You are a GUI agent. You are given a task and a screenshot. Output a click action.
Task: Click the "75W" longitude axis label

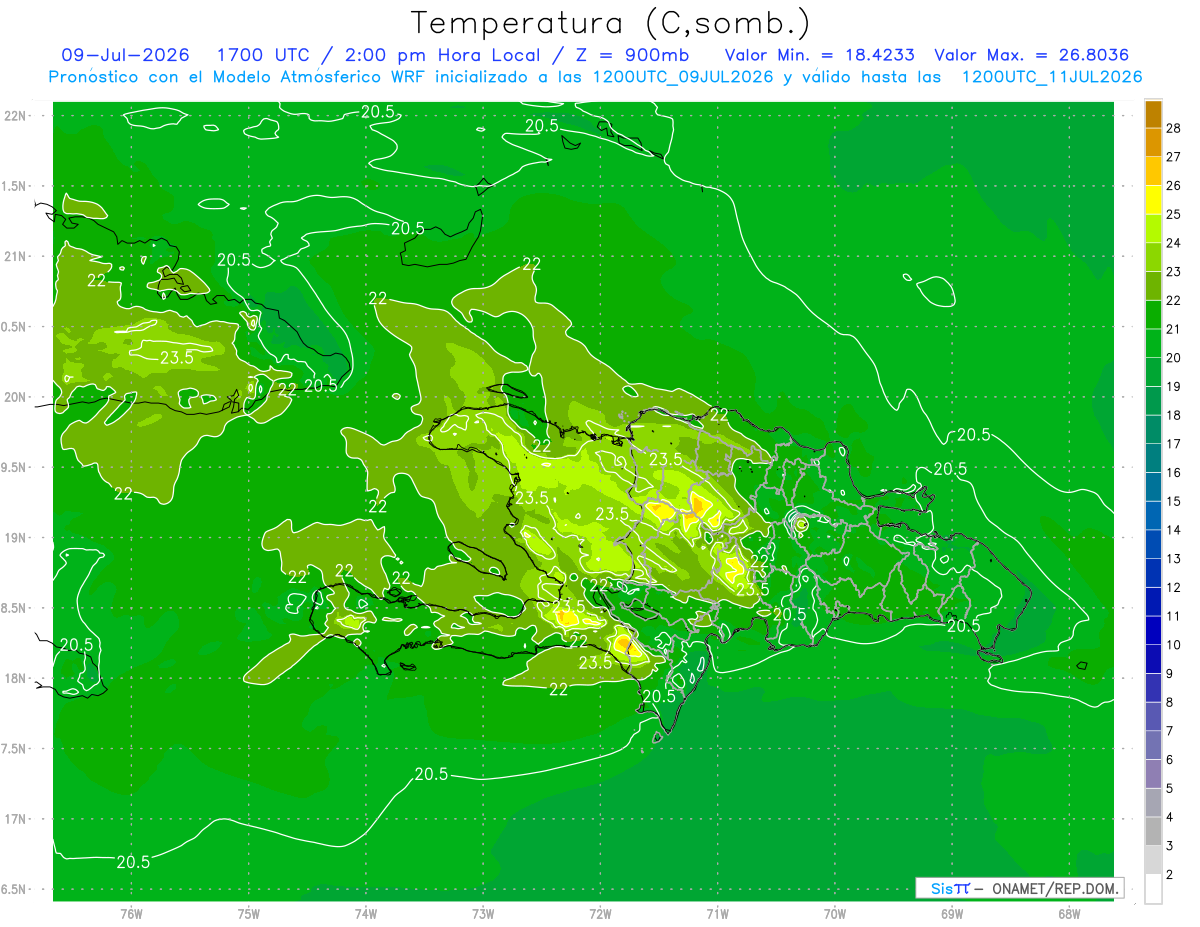[249, 913]
